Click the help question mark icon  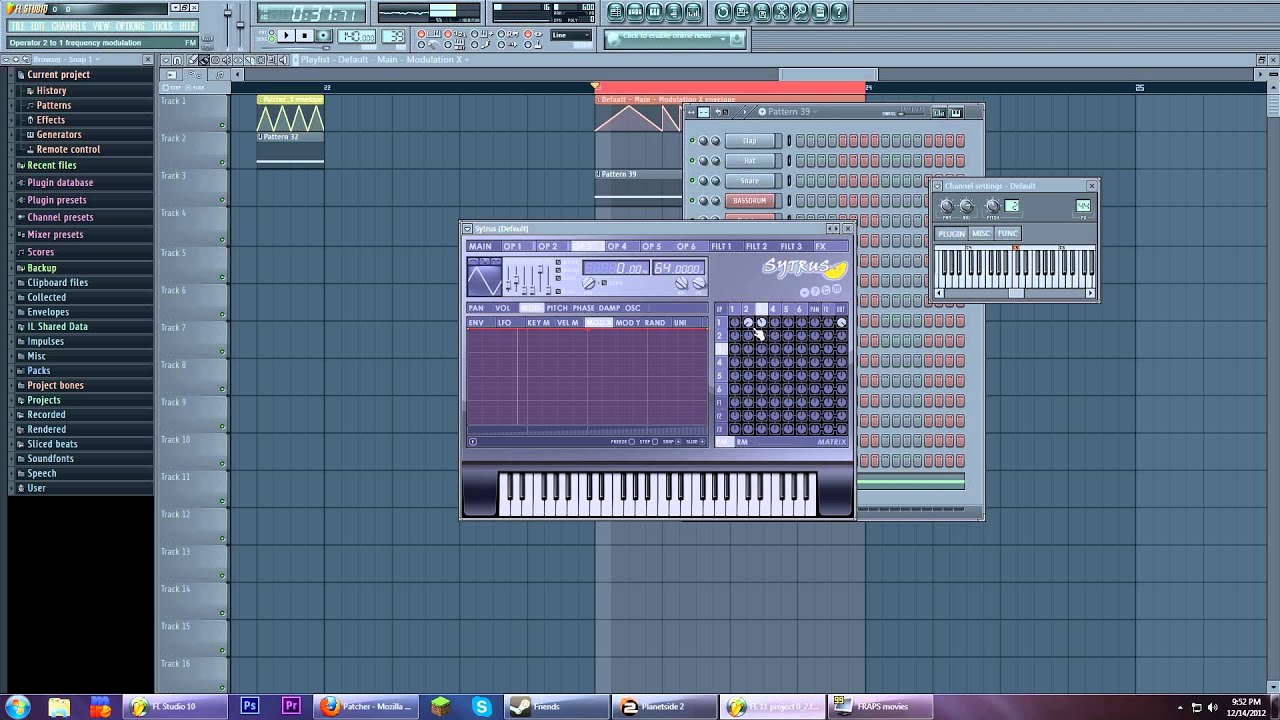click(840, 12)
